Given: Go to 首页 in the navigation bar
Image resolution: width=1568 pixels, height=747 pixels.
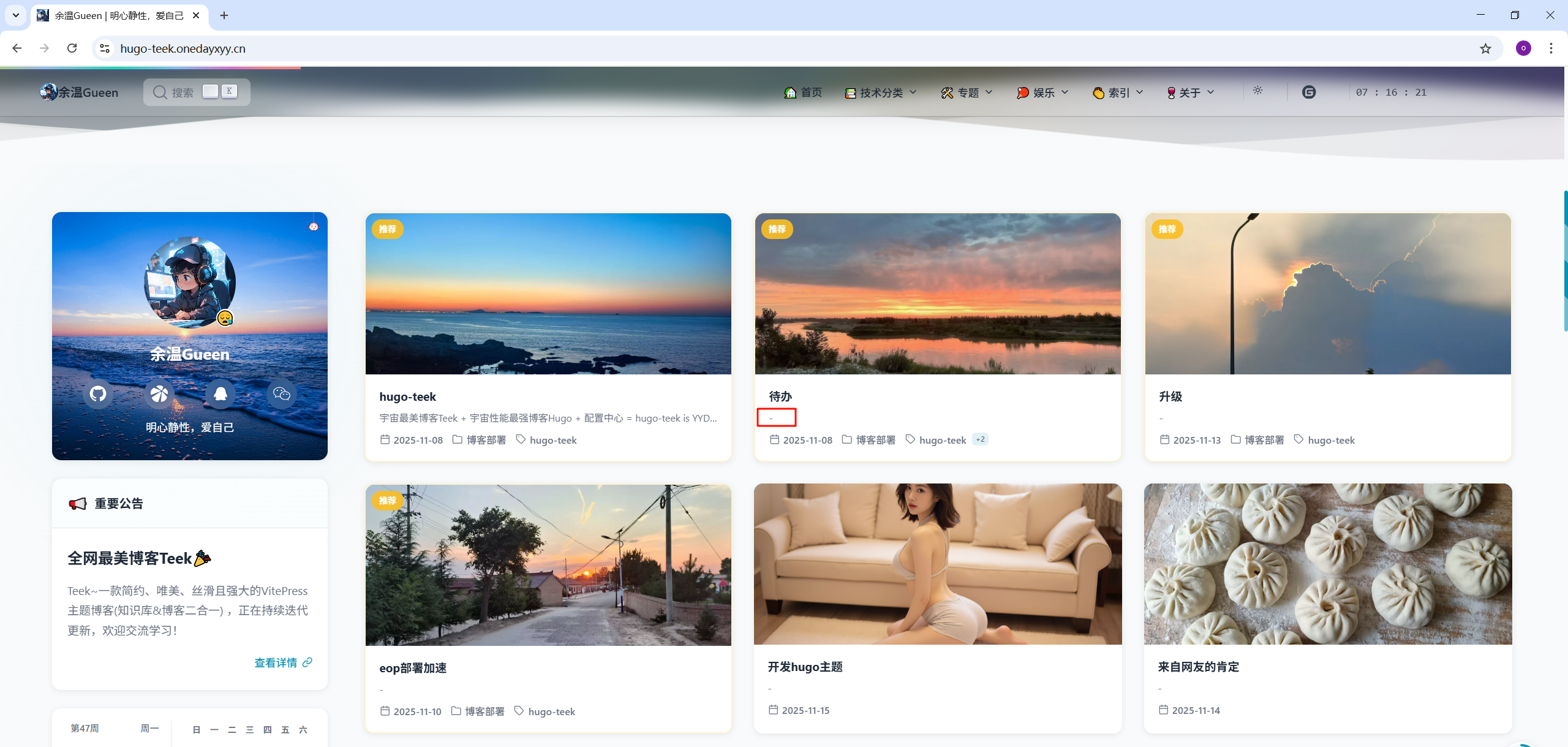Looking at the screenshot, I should (x=804, y=93).
